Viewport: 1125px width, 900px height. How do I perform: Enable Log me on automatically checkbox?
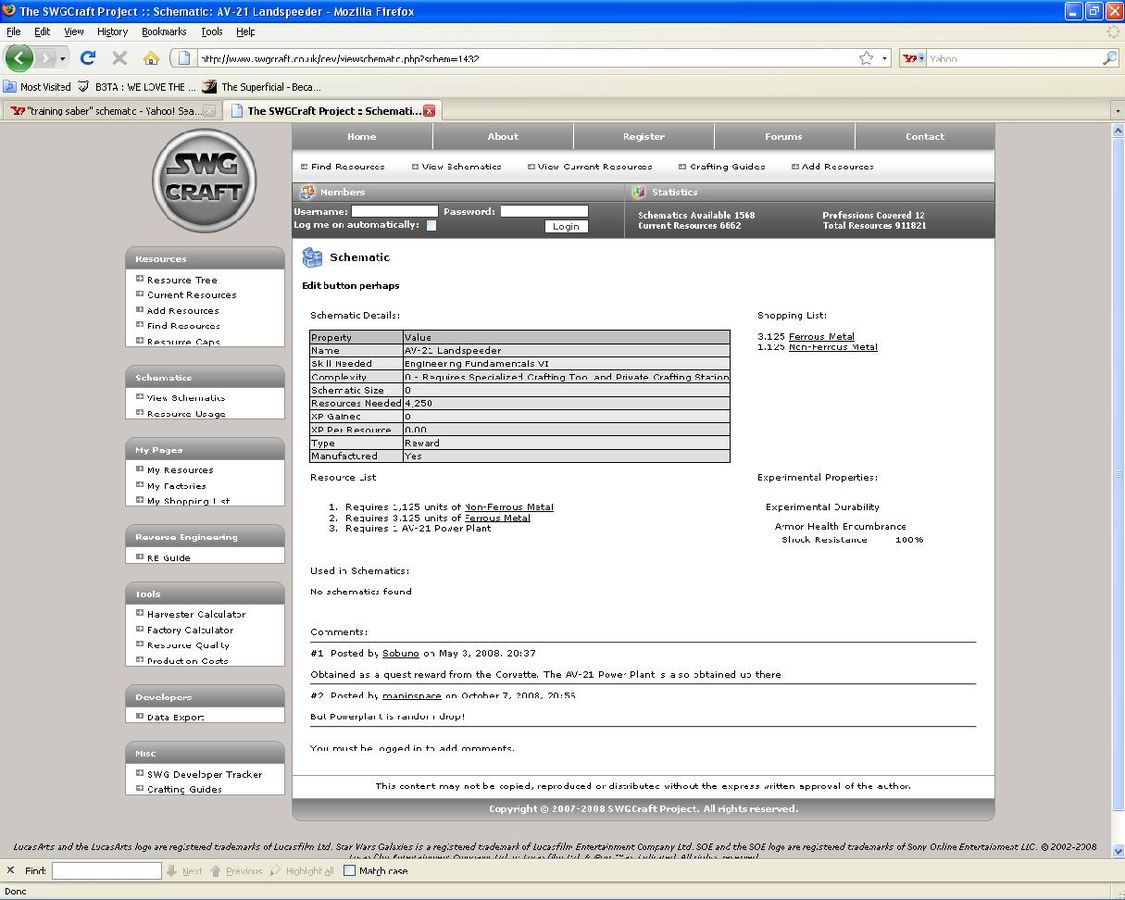(x=431, y=226)
